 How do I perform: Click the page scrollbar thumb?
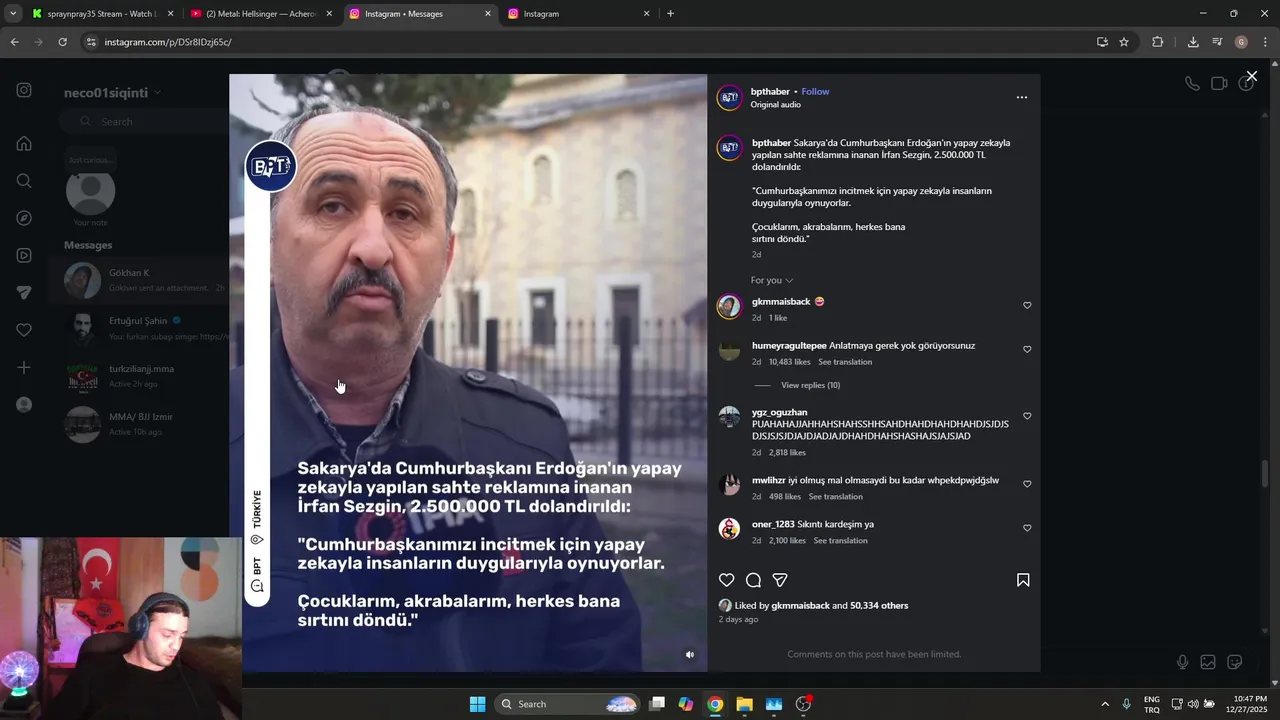[1264, 472]
